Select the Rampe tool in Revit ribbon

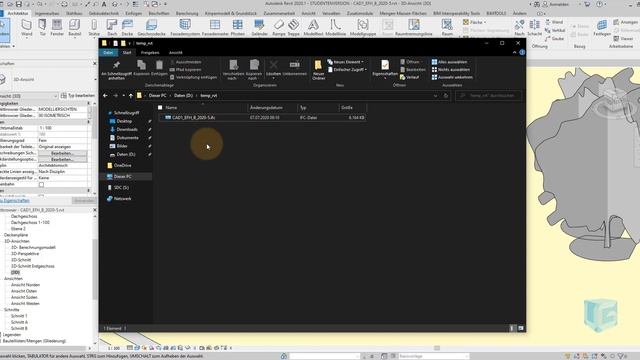coord(279,28)
